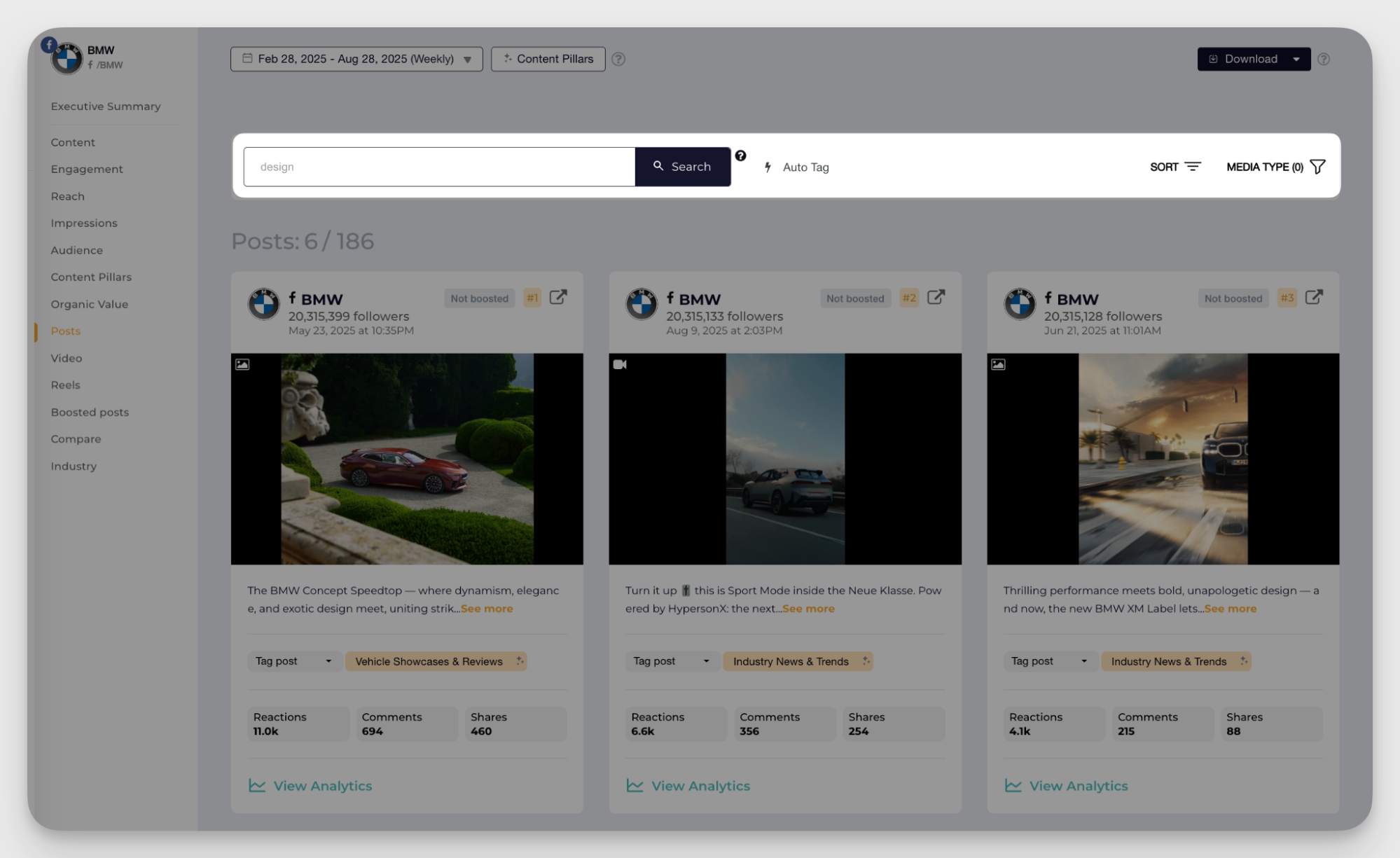Open first post's external link icon

click(x=557, y=298)
